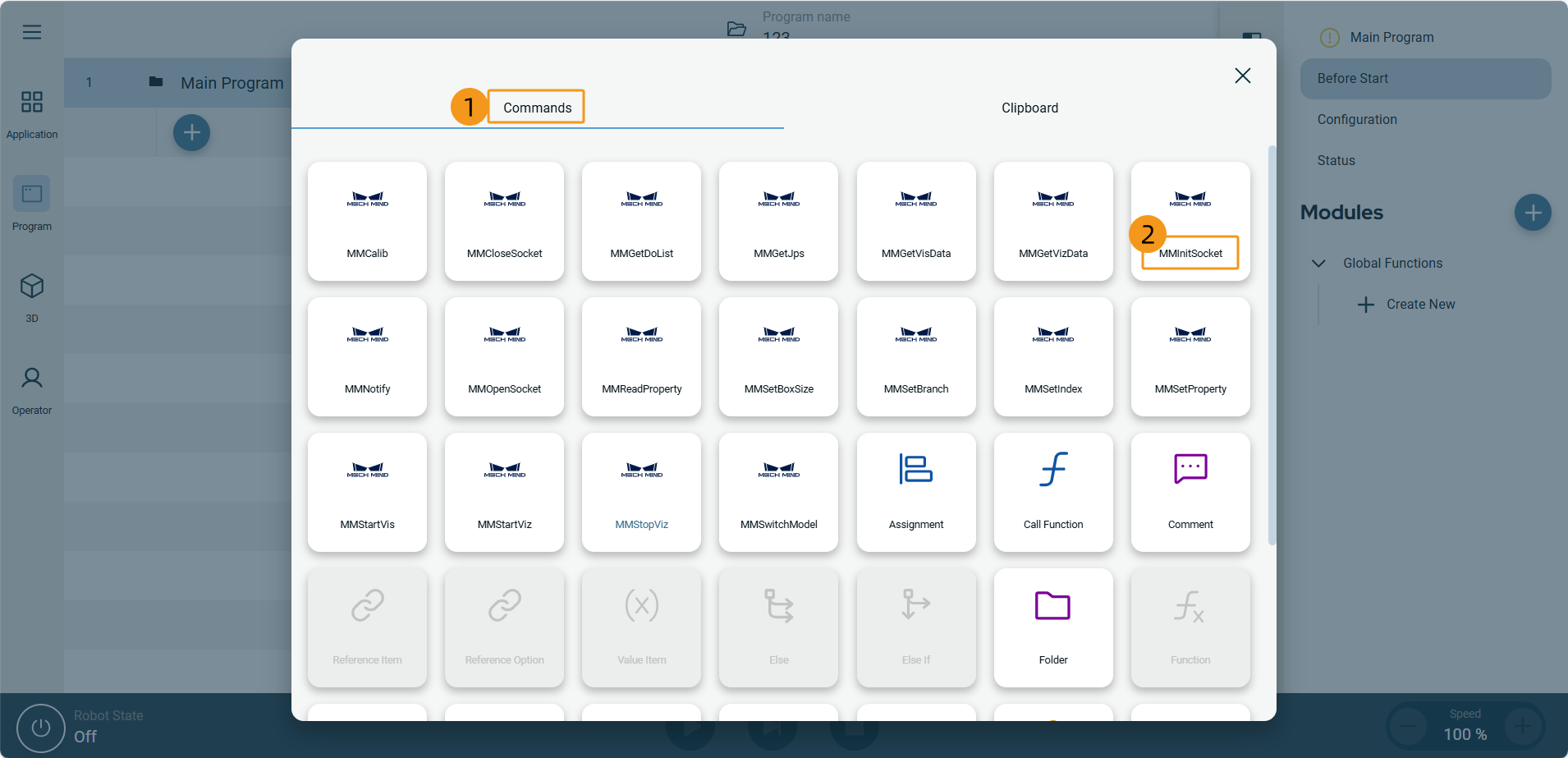1568x758 pixels.
Task: Open the Application section in sidebar
Action: pyautogui.click(x=32, y=114)
